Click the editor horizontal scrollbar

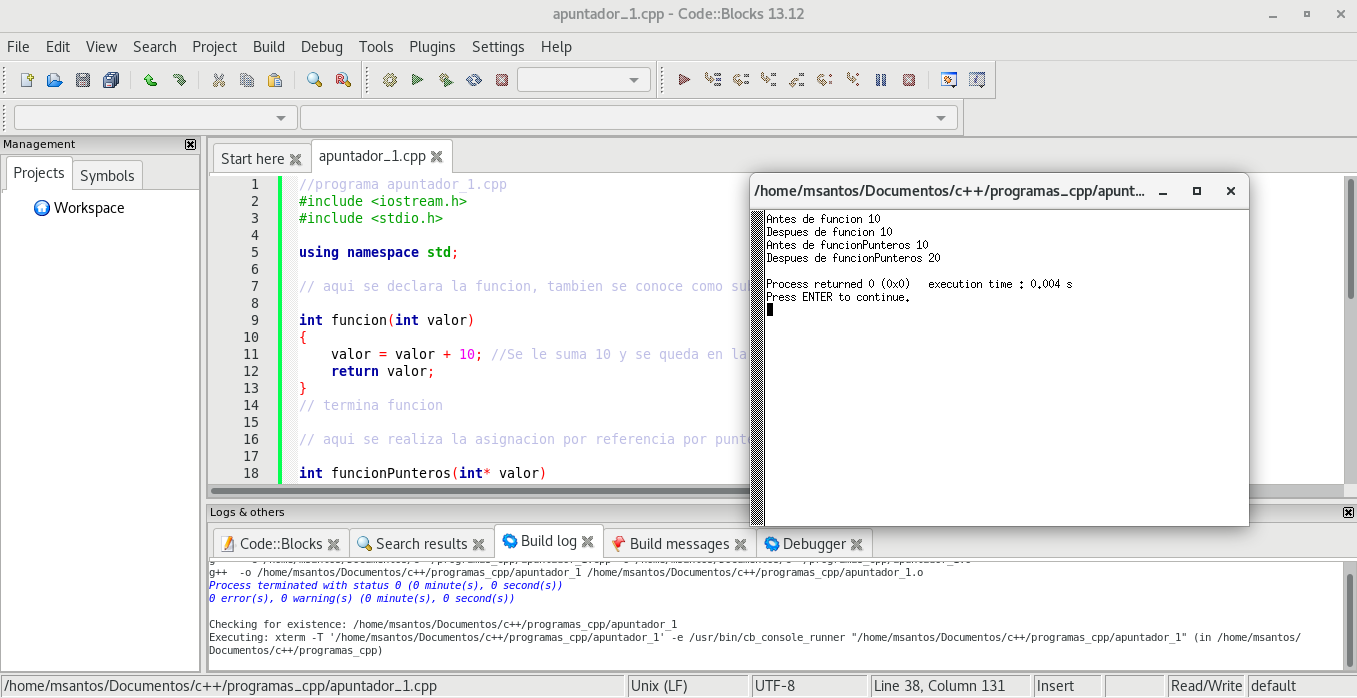point(480,491)
